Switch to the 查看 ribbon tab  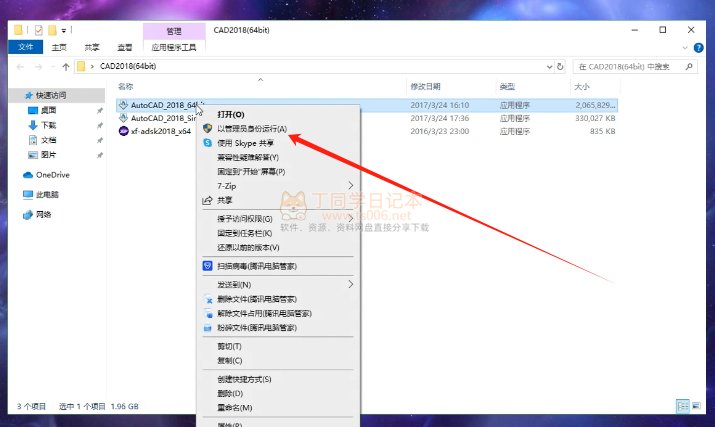tap(124, 47)
